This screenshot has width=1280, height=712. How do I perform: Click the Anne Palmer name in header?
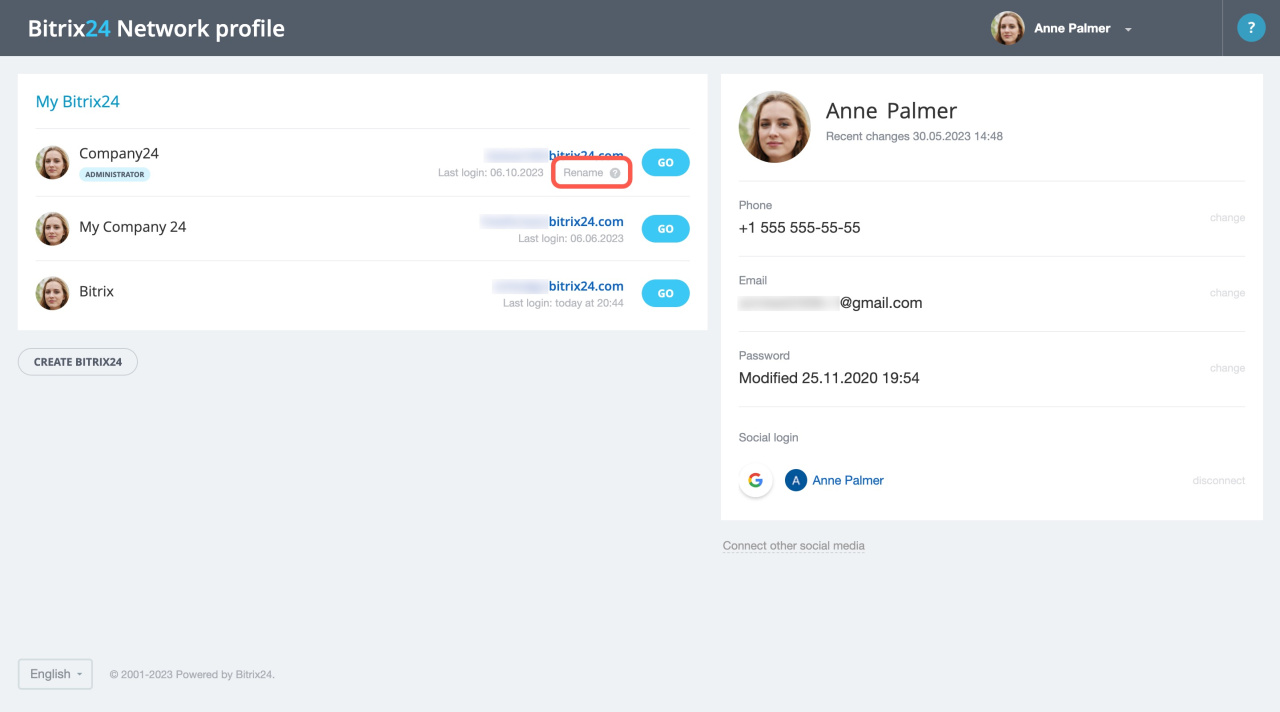tap(1072, 28)
